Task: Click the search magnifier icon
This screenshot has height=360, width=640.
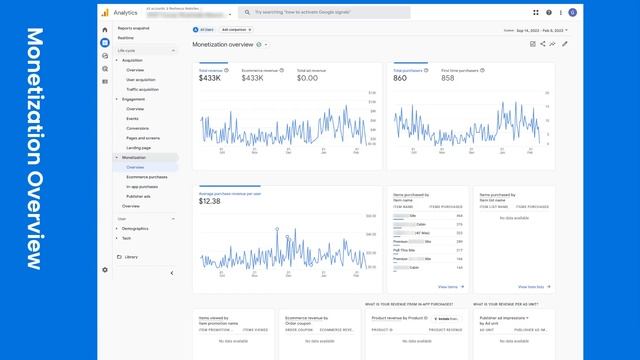Action: pos(247,12)
